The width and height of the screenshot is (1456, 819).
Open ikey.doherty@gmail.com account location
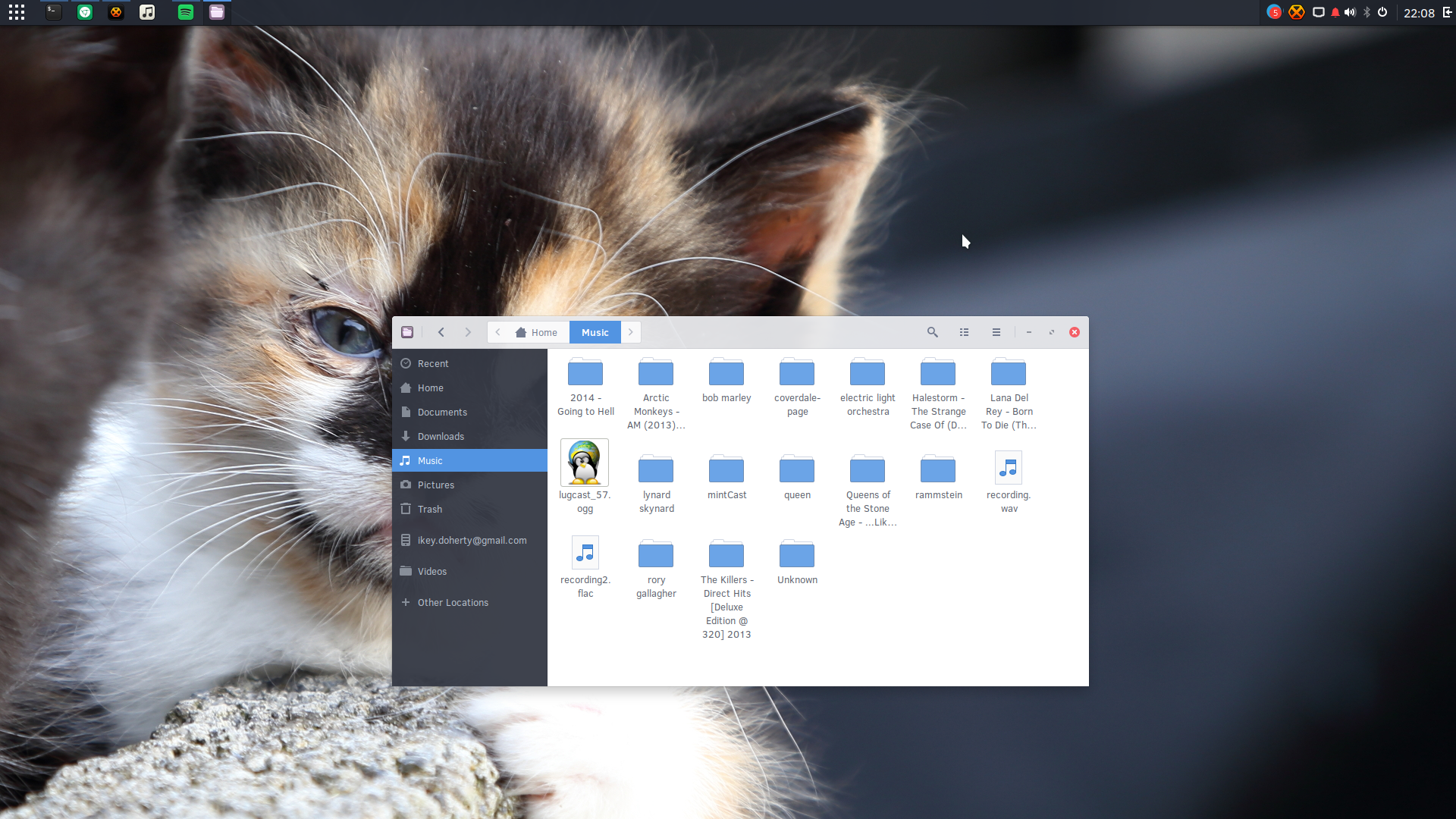469,540
